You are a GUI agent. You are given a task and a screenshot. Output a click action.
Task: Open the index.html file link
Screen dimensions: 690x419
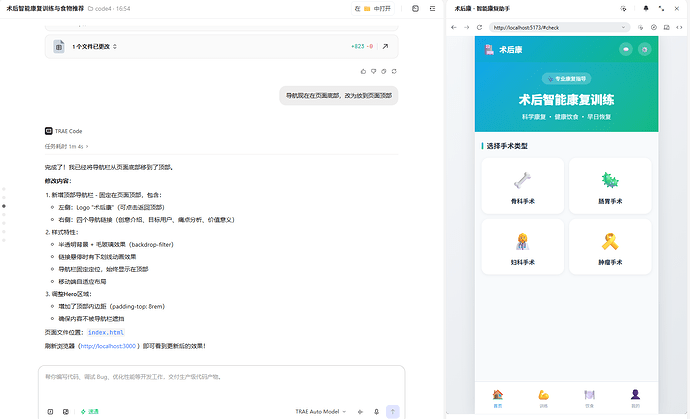click(106, 332)
